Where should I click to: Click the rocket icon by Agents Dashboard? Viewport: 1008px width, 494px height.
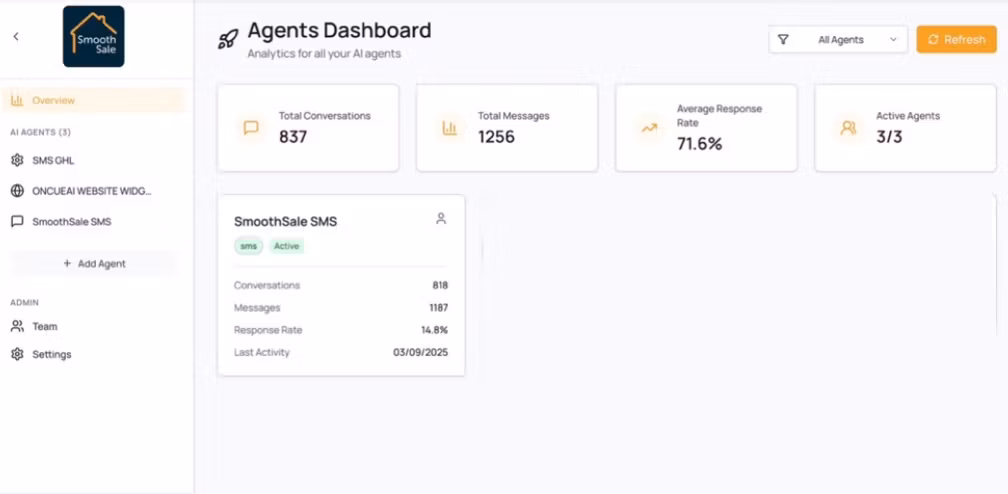(228, 39)
